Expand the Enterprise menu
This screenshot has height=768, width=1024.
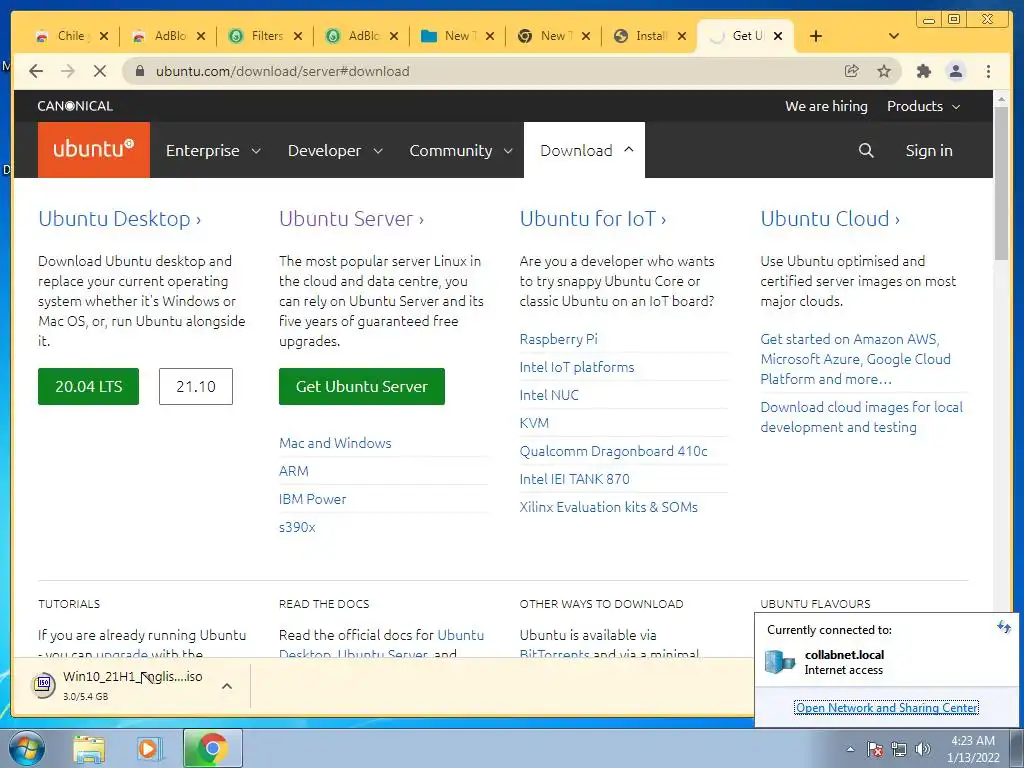click(x=213, y=150)
